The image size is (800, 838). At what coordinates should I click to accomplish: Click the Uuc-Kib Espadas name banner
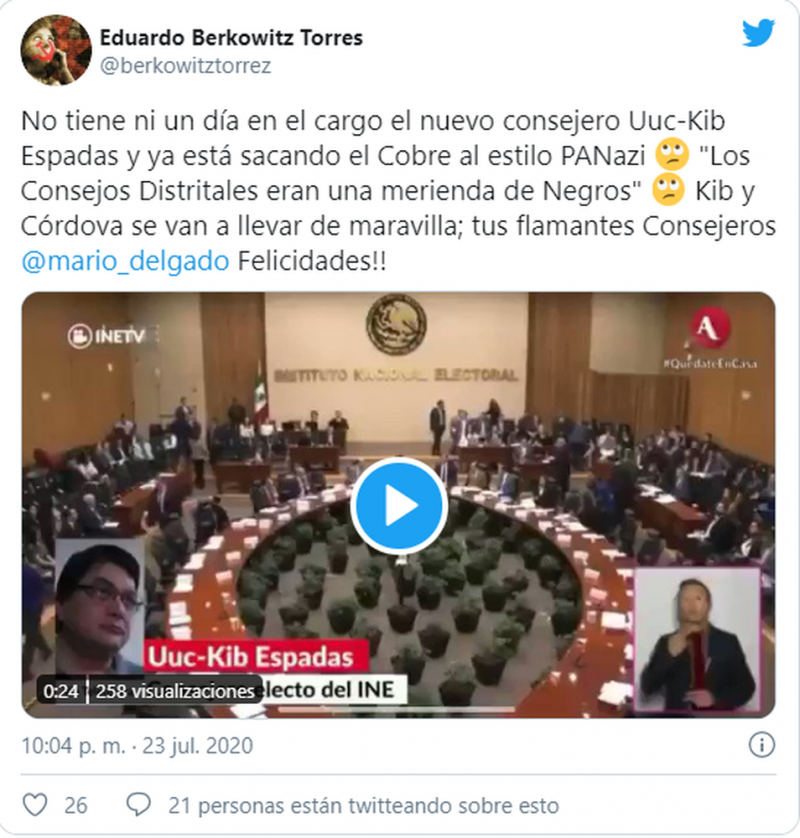click(255, 656)
